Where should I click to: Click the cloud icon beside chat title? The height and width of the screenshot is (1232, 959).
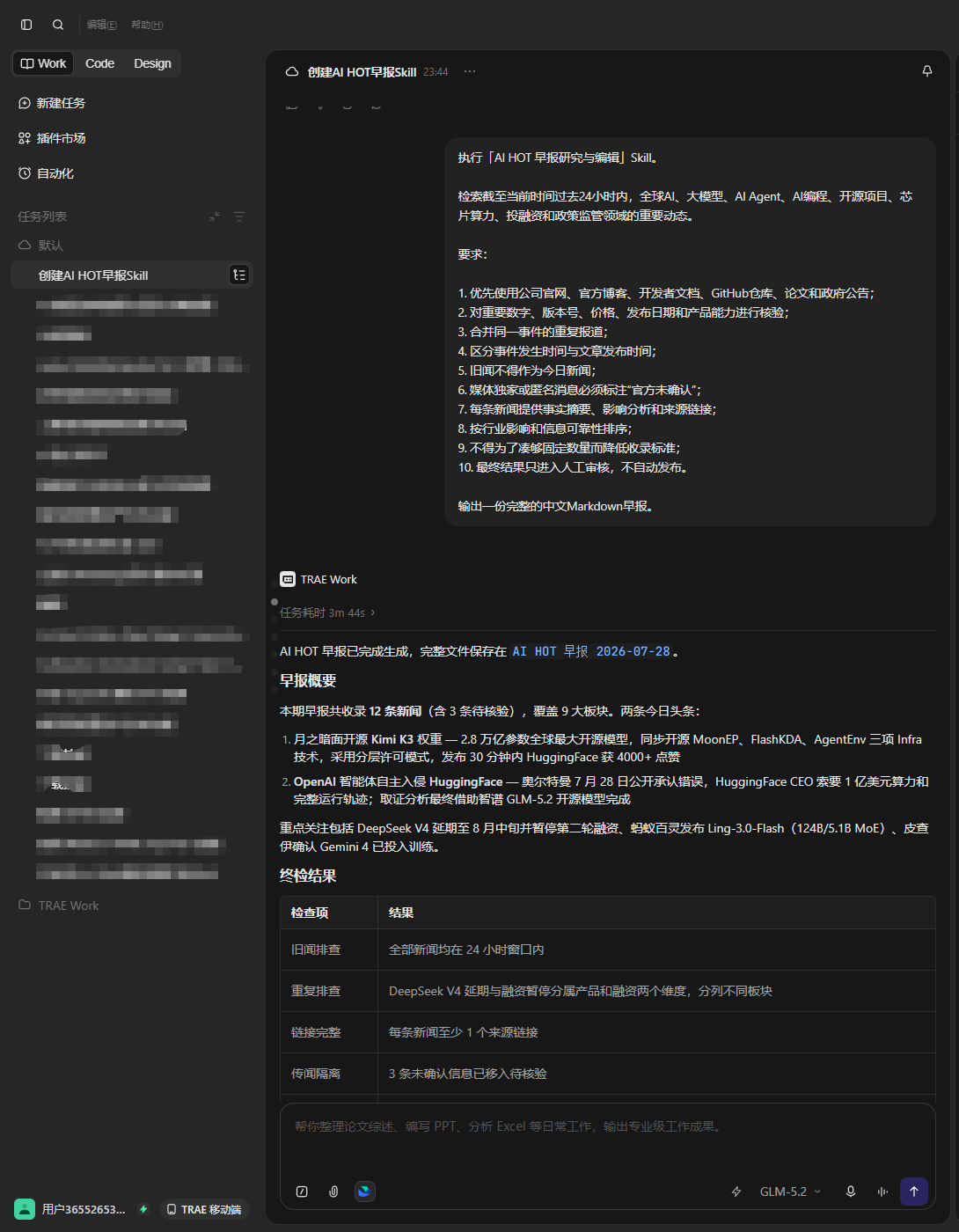pos(292,72)
